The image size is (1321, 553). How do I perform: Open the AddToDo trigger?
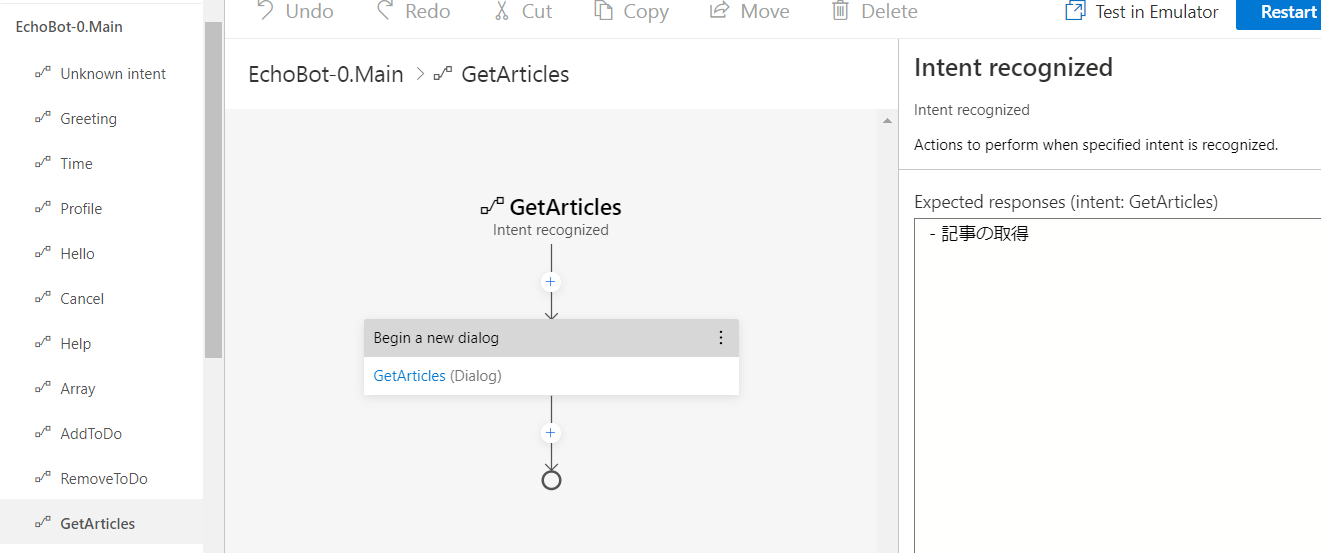click(91, 434)
